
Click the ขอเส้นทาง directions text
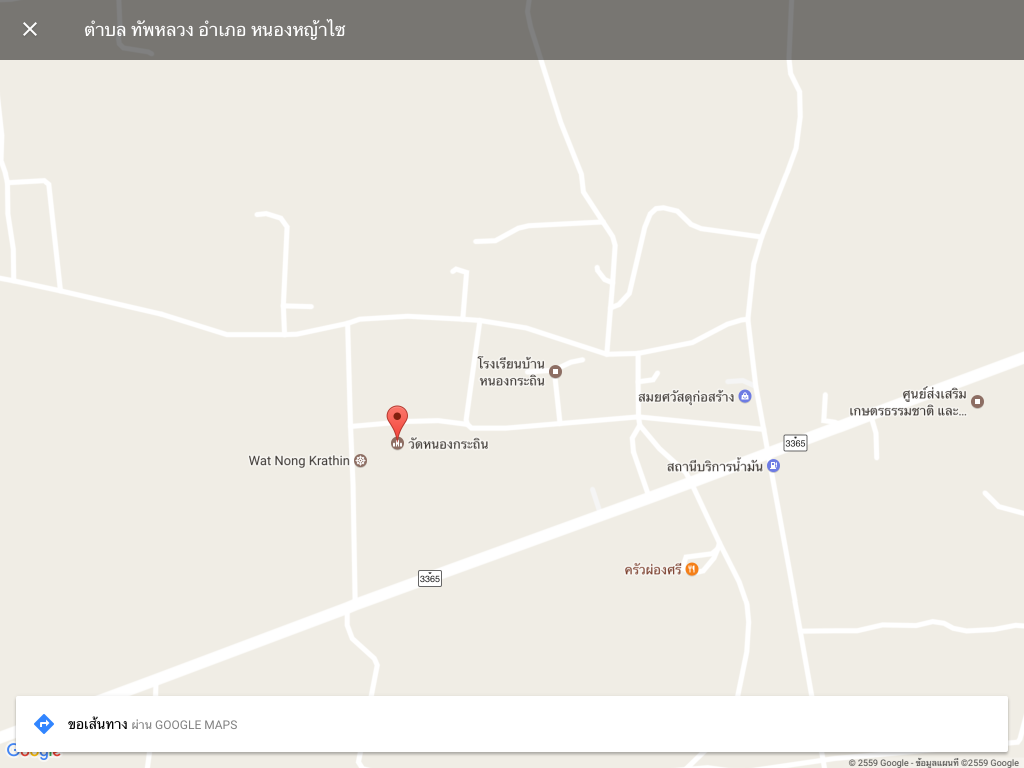[97, 724]
